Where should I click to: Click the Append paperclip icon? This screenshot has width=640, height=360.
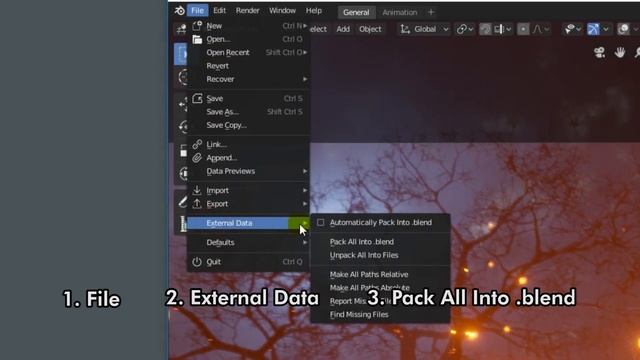tap(197, 158)
